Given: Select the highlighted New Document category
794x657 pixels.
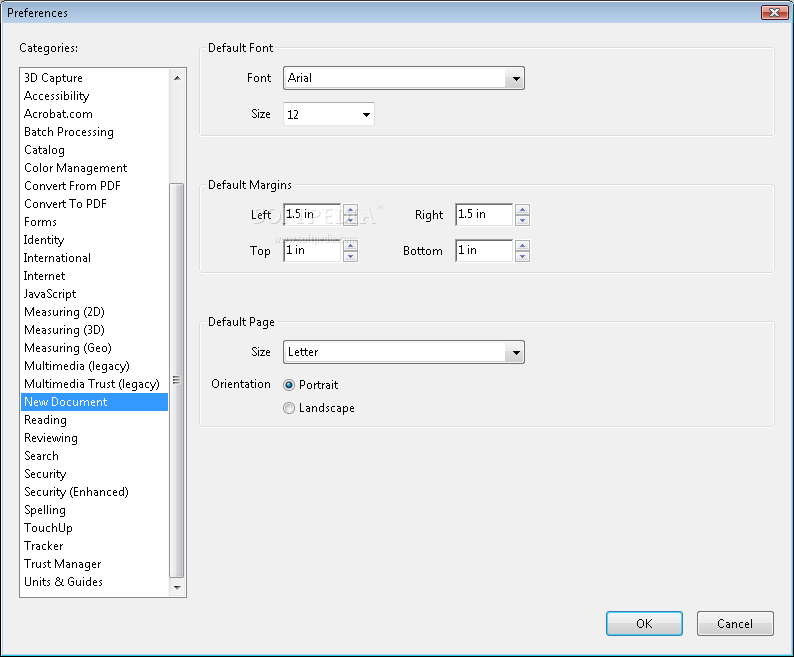Looking at the screenshot, I should click(94, 402).
